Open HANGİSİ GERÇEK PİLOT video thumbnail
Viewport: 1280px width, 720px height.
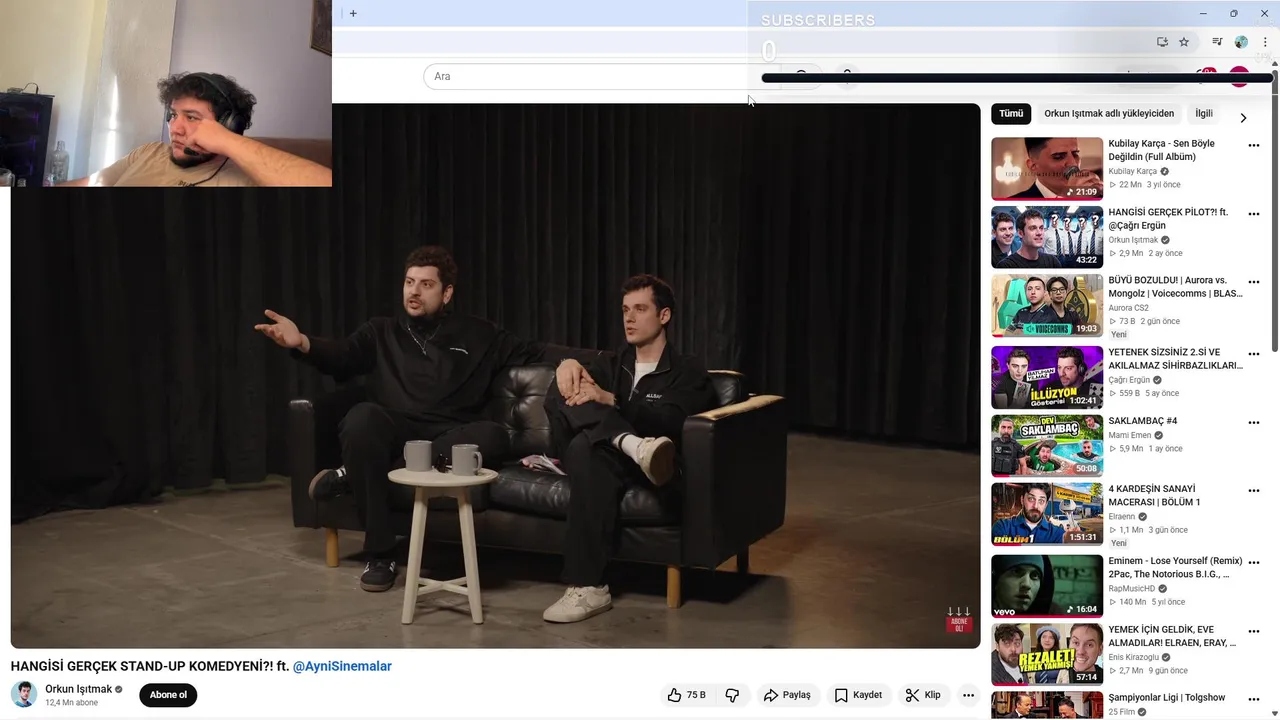pyautogui.click(x=1047, y=237)
